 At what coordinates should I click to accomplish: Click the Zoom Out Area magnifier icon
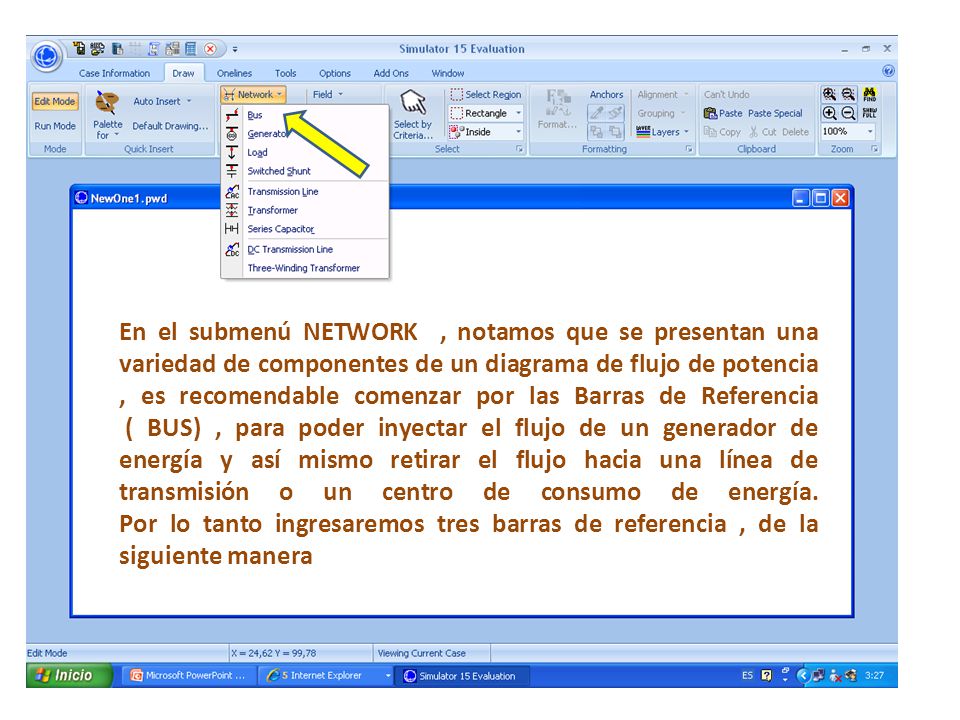[848, 94]
